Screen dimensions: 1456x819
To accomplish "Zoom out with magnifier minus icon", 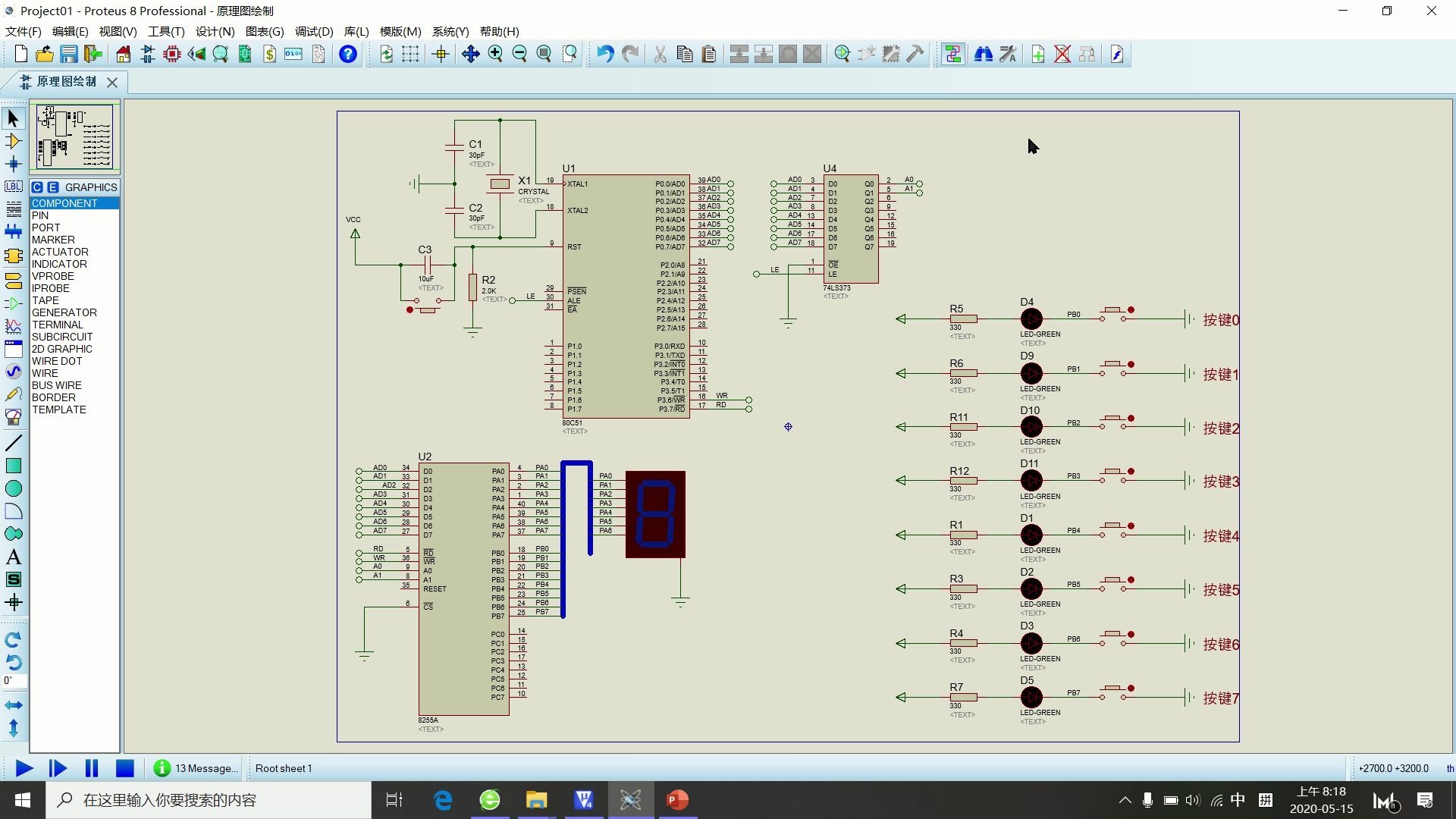I will 519,54.
